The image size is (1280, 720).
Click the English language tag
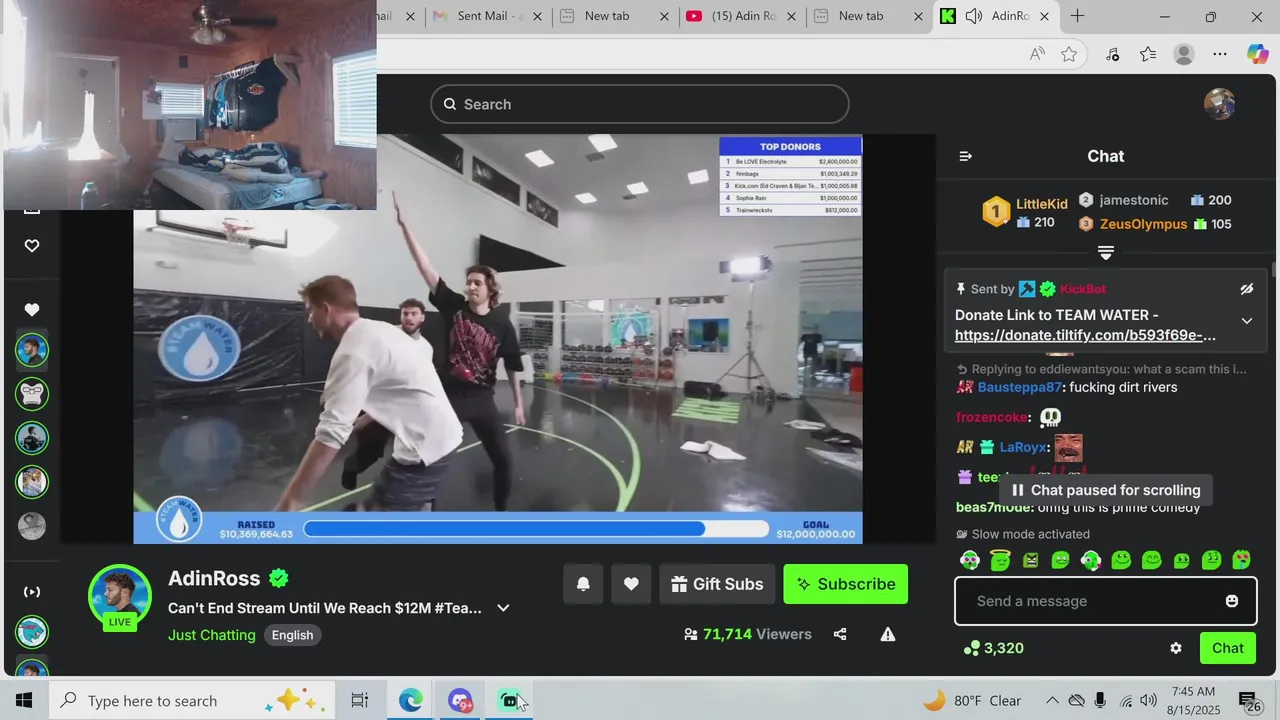[x=292, y=635]
